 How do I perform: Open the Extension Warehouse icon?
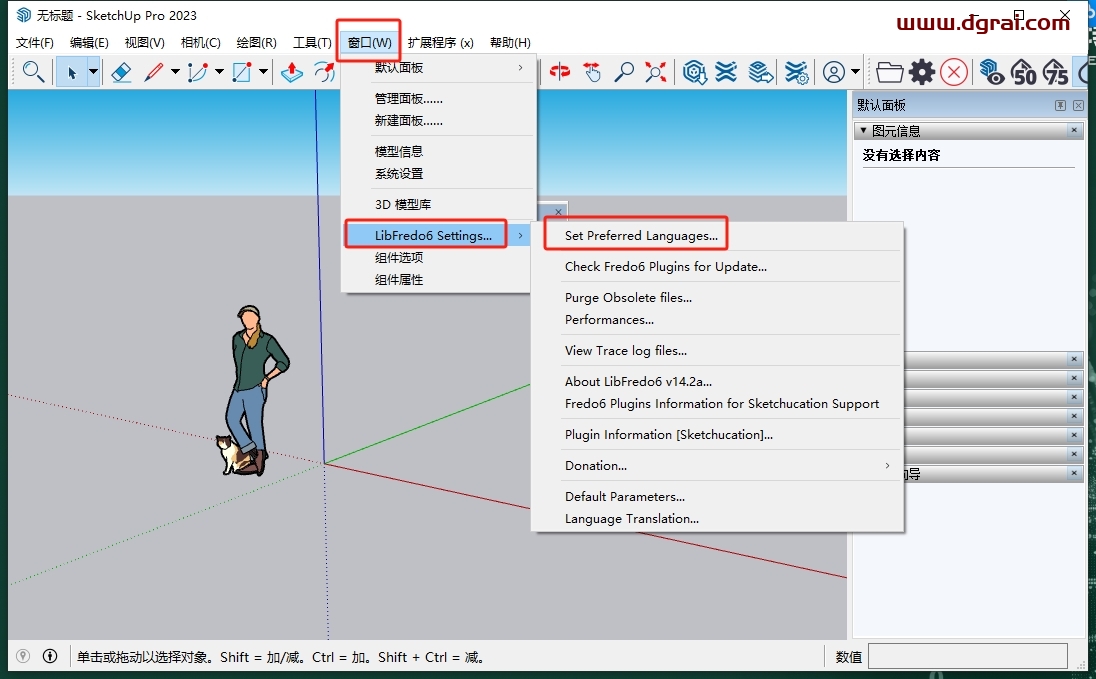click(x=726, y=72)
